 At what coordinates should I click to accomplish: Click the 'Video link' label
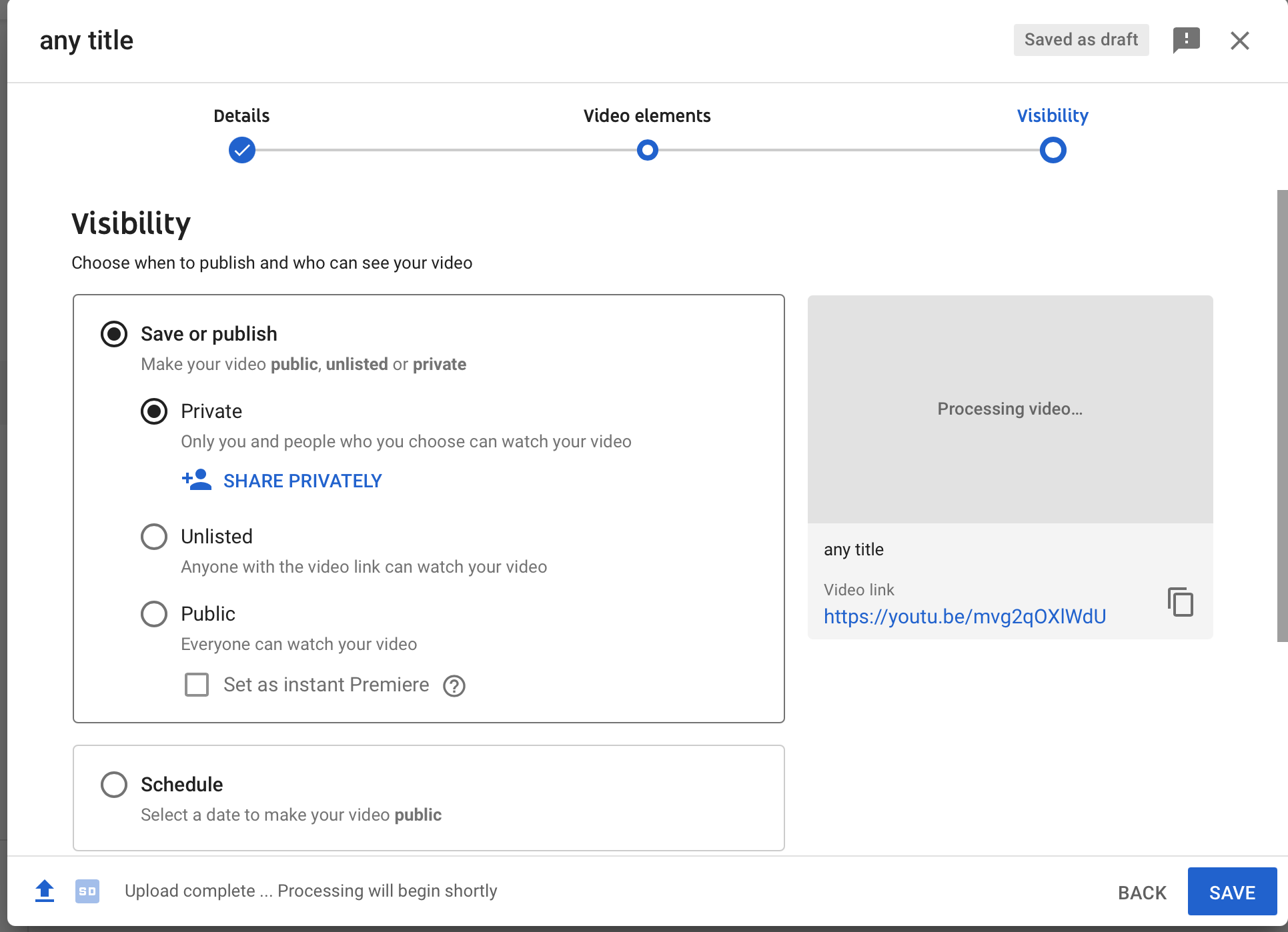point(859,590)
